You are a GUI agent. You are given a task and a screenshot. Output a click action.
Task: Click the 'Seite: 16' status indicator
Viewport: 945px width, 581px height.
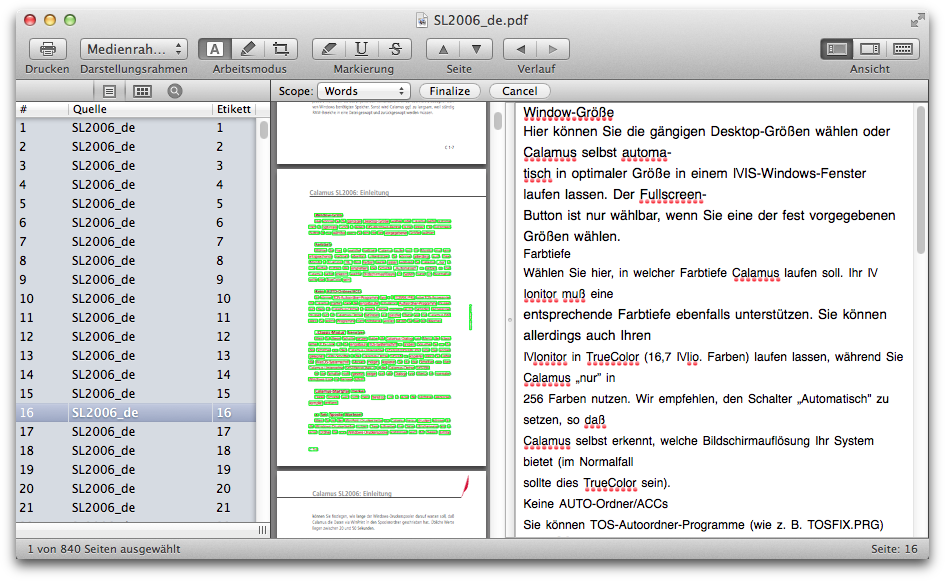(894, 549)
